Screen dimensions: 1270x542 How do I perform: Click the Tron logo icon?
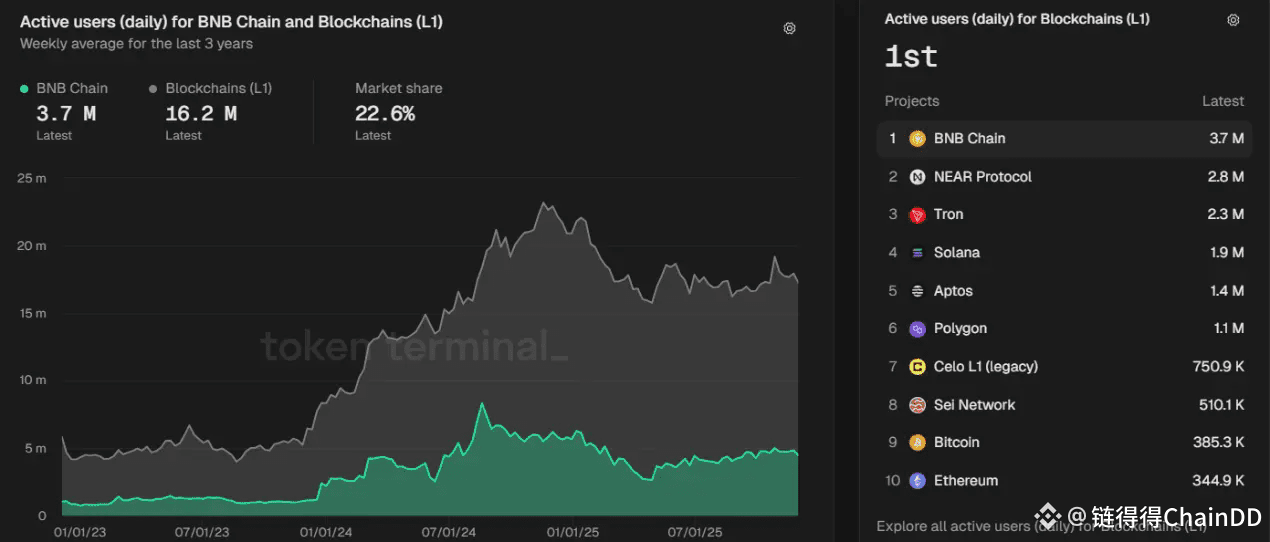click(x=917, y=215)
